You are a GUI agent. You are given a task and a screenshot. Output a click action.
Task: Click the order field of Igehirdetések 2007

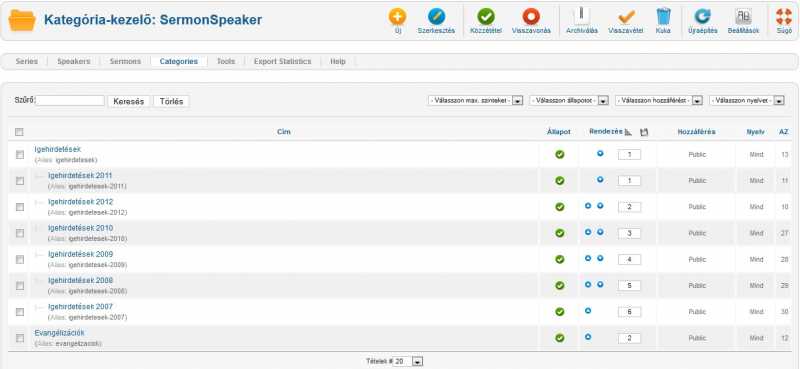(x=629, y=312)
